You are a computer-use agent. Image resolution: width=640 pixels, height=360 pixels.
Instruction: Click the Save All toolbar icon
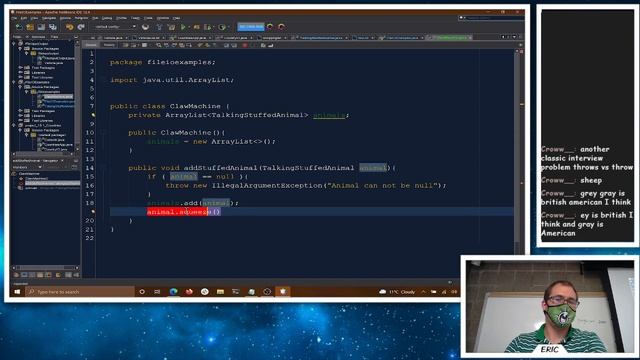53,27
